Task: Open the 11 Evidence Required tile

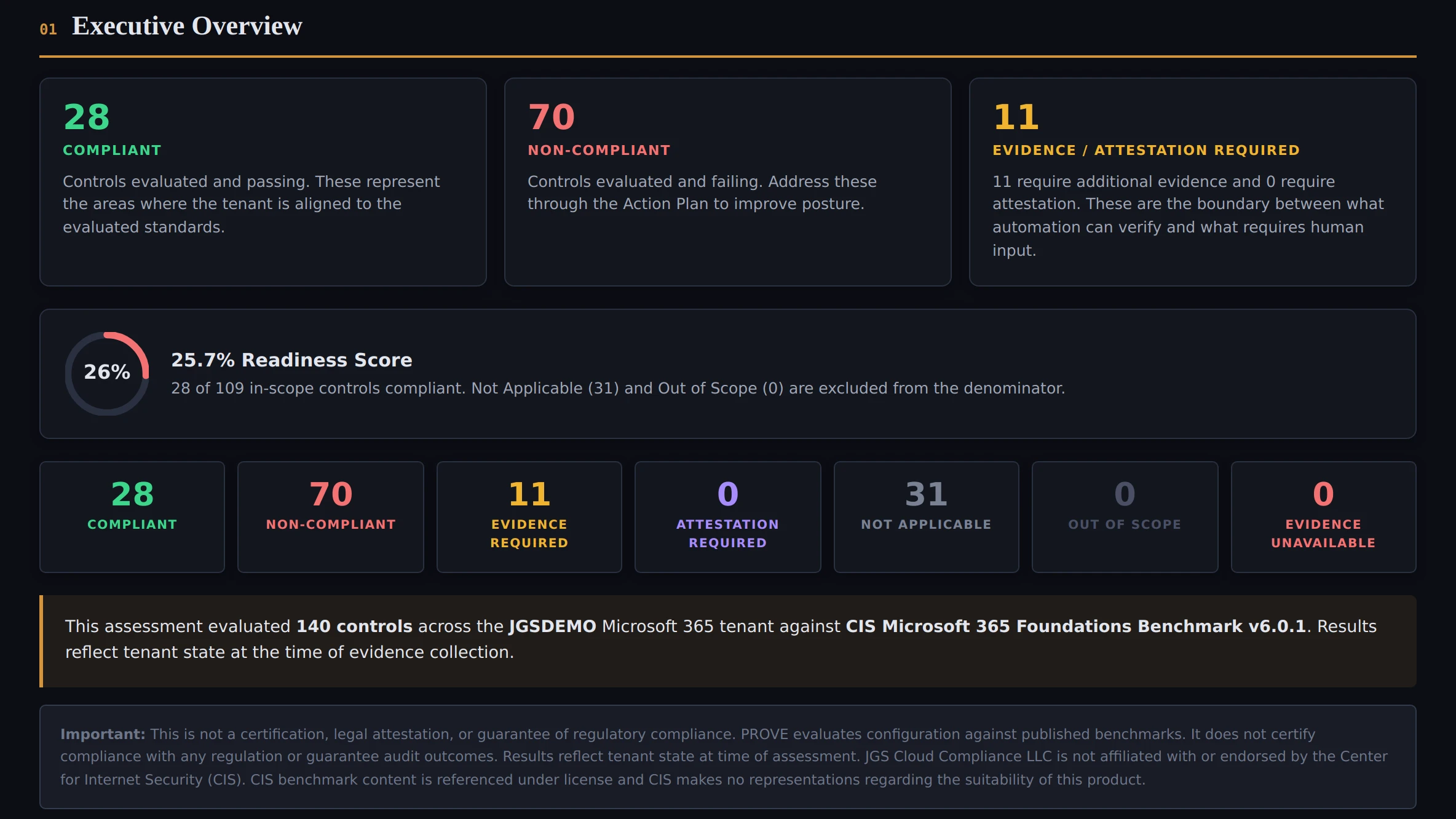Action: coord(529,516)
